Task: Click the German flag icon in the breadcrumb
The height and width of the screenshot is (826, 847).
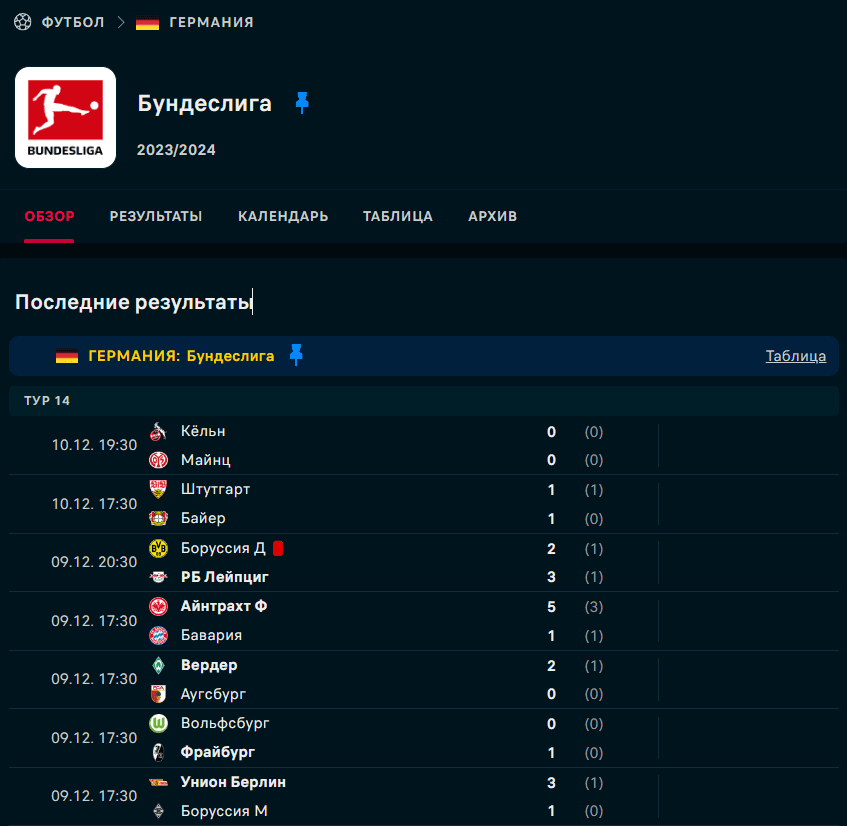Action: pyautogui.click(x=147, y=23)
